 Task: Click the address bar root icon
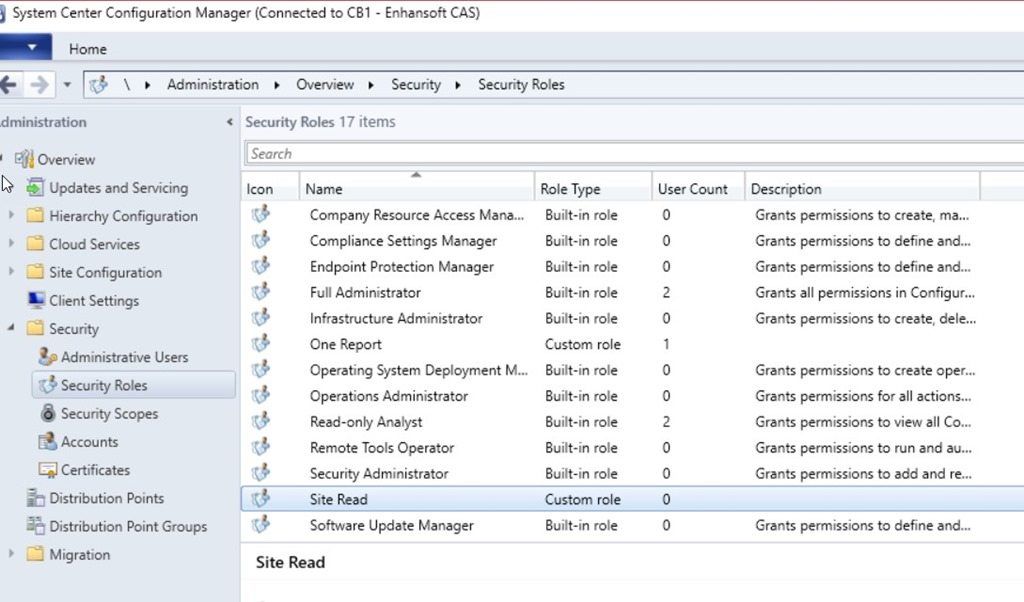[x=99, y=85]
